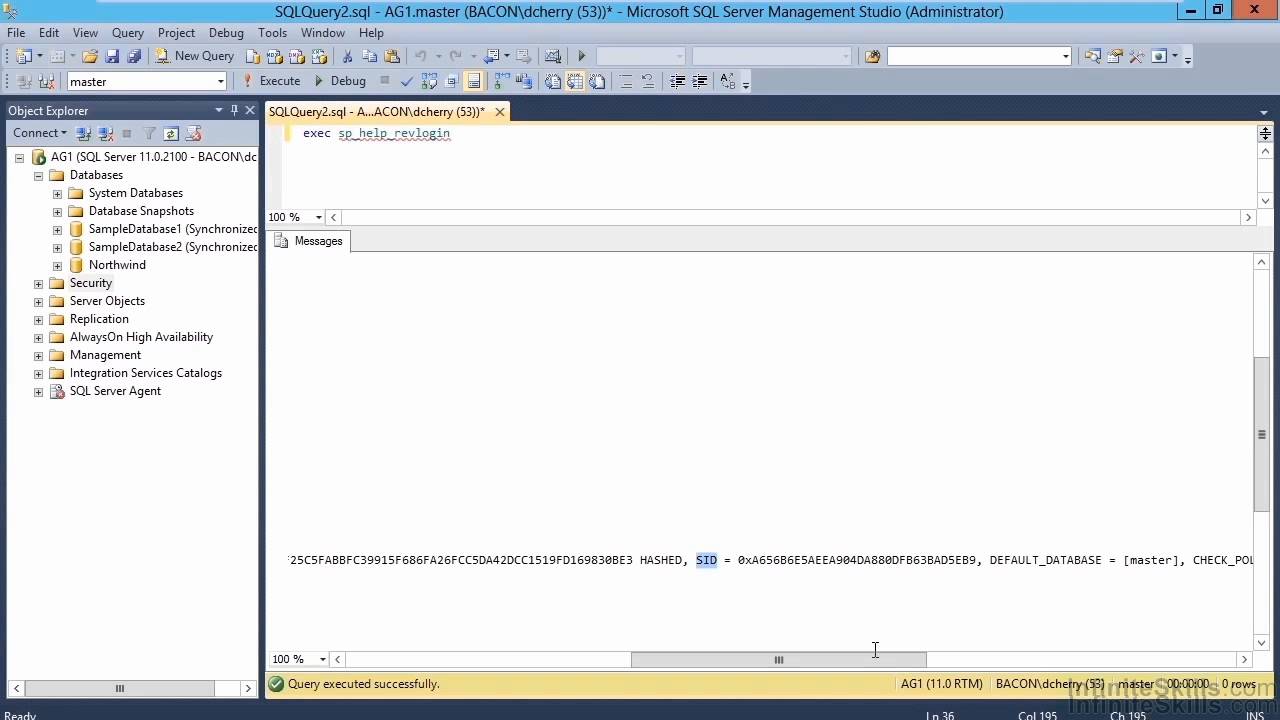Viewport: 1280px width, 720px height.
Task: Open the Query menu
Action: click(x=128, y=33)
